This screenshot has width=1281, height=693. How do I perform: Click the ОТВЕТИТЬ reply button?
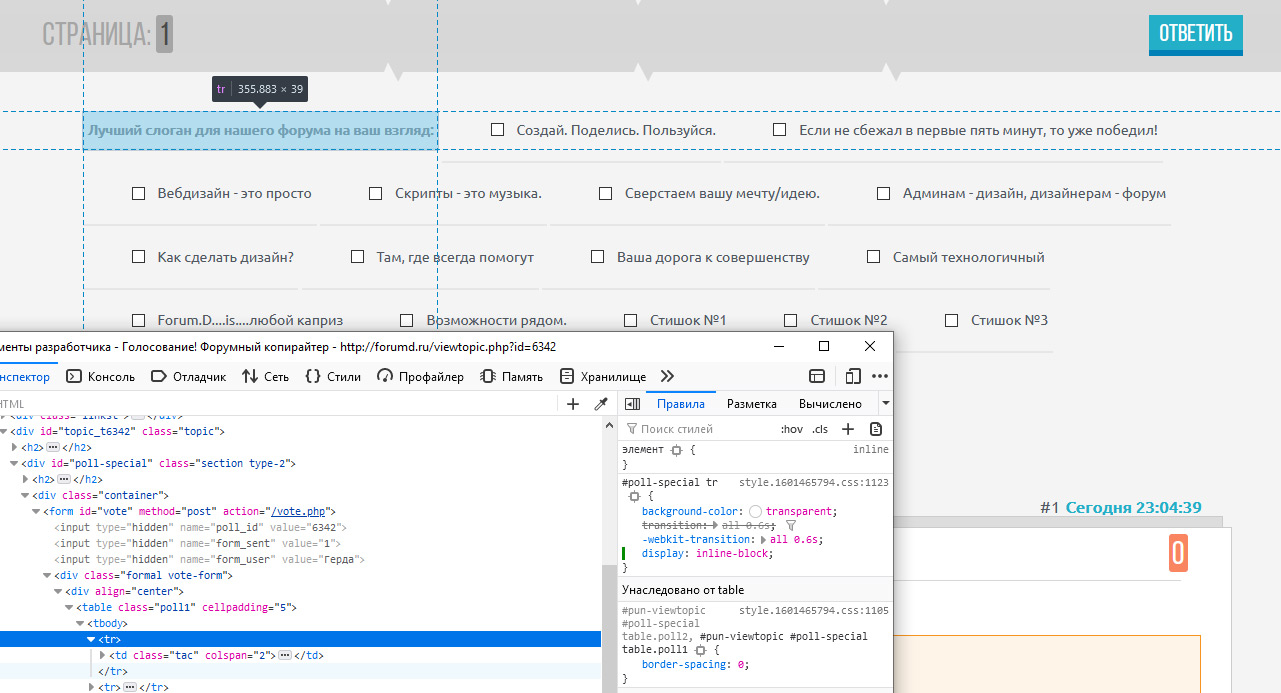click(x=1196, y=34)
